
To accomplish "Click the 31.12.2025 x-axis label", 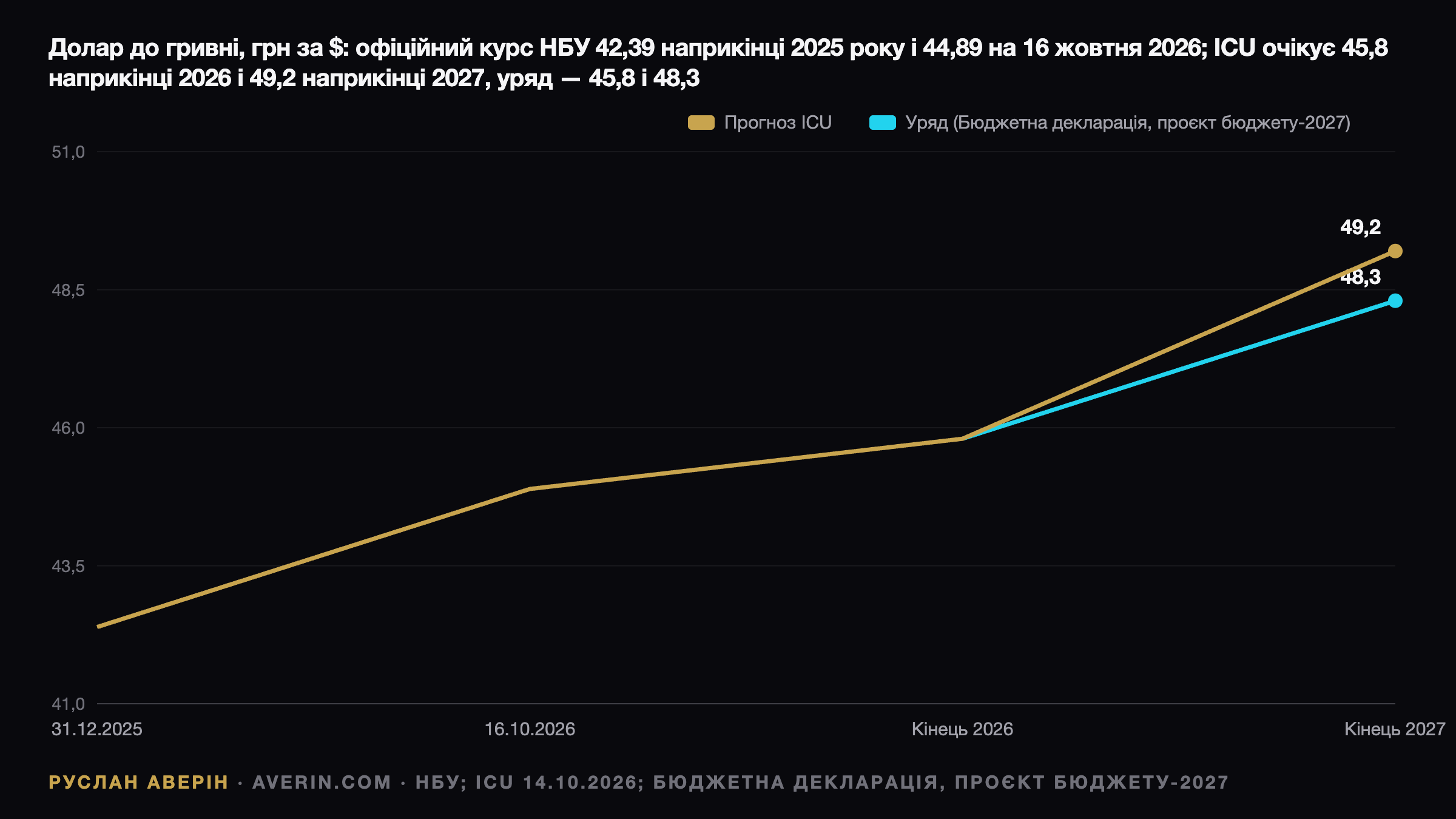I will [97, 729].
